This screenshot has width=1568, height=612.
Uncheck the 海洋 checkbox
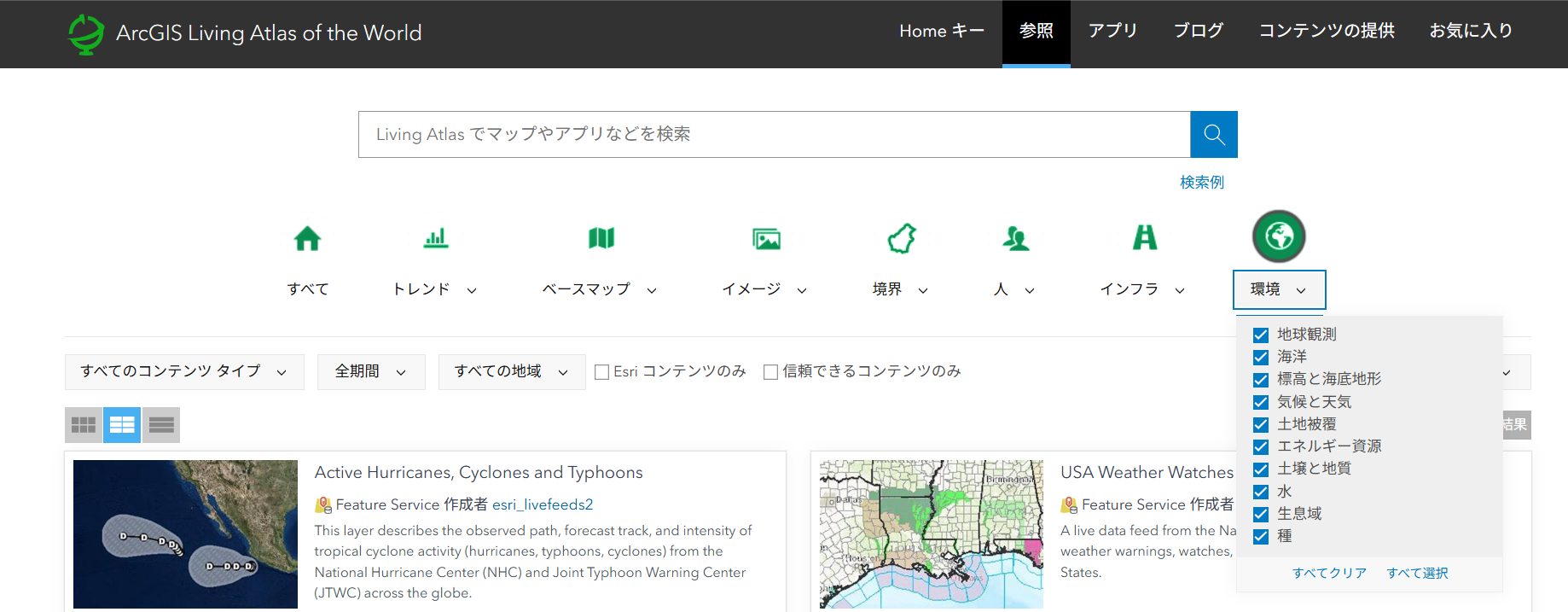point(1260,357)
